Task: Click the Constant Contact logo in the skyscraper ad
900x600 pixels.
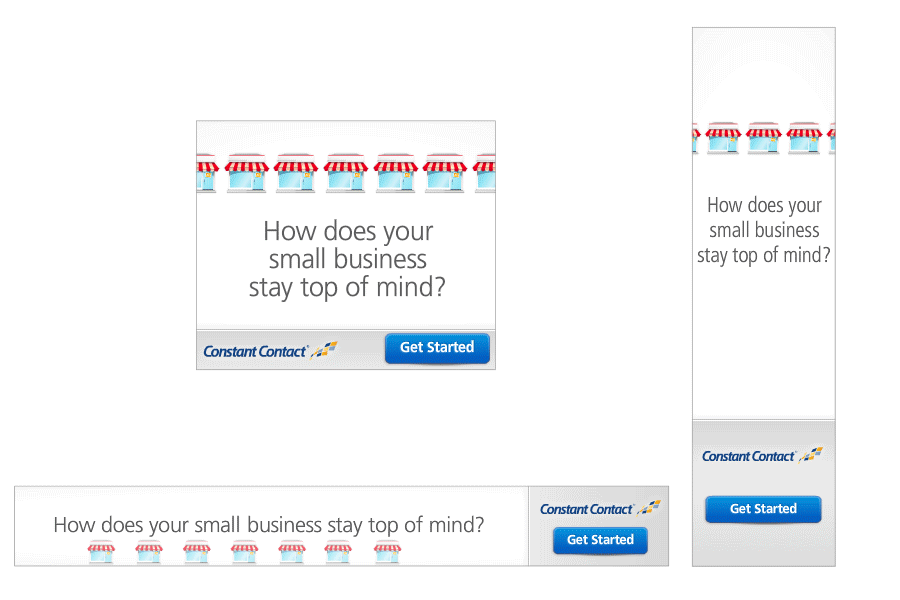Action: coord(763,455)
